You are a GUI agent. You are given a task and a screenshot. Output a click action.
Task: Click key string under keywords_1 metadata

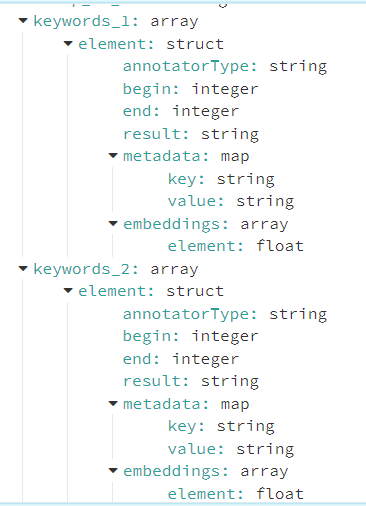(x=221, y=179)
